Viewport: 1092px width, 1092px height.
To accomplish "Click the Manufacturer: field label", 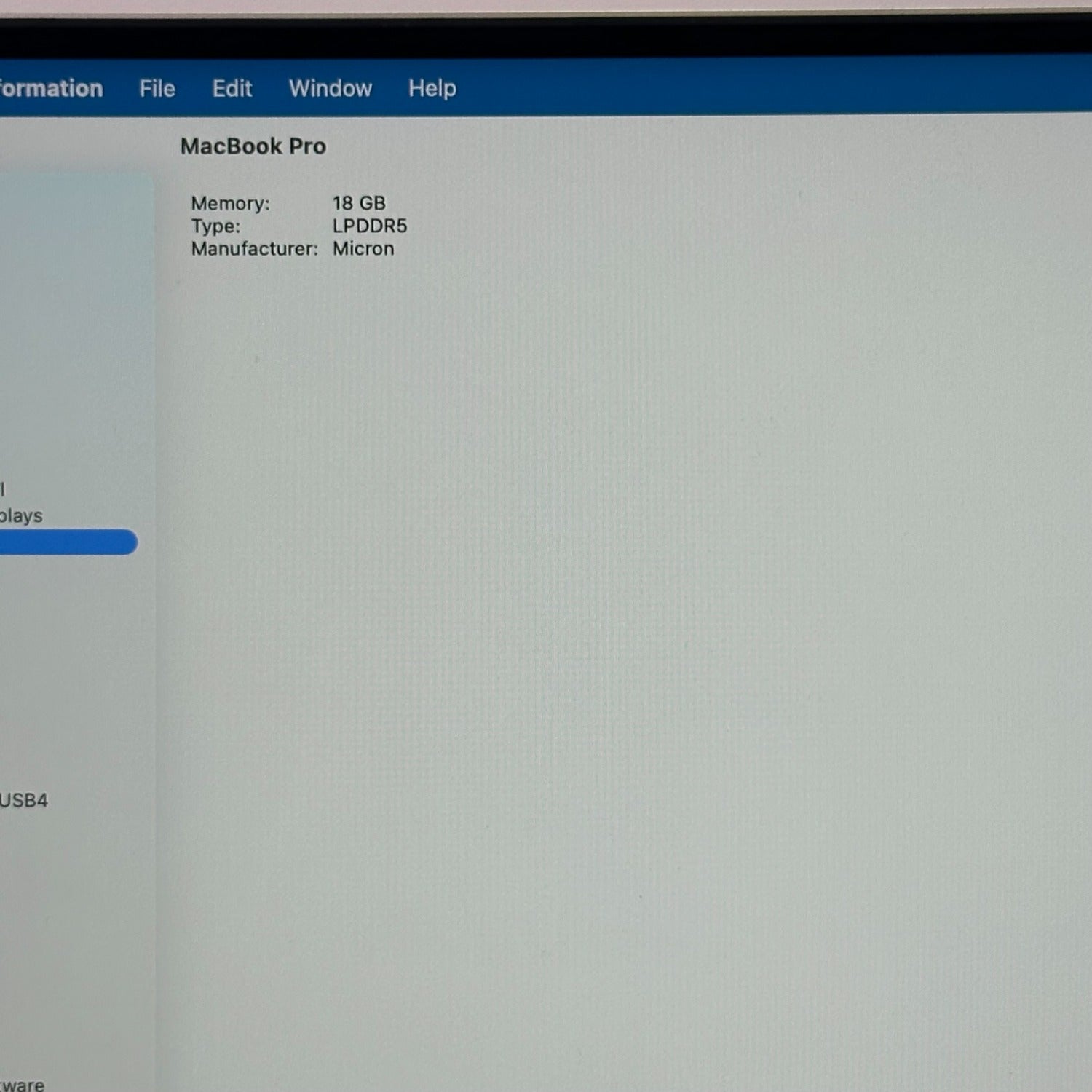I will coord(254,249).
